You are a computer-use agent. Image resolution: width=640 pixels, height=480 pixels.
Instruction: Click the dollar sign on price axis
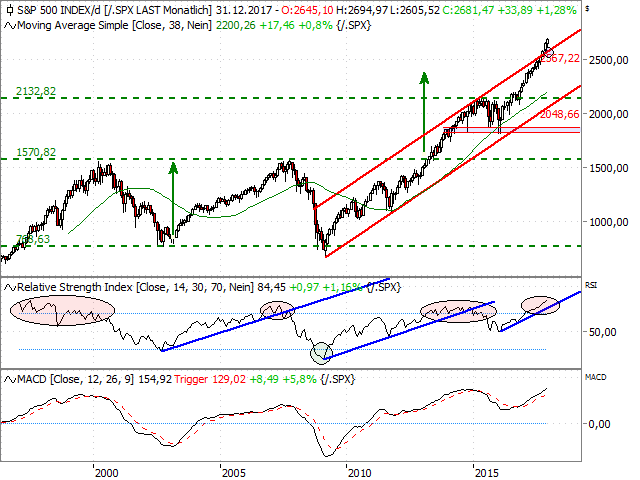click(587, 9)
